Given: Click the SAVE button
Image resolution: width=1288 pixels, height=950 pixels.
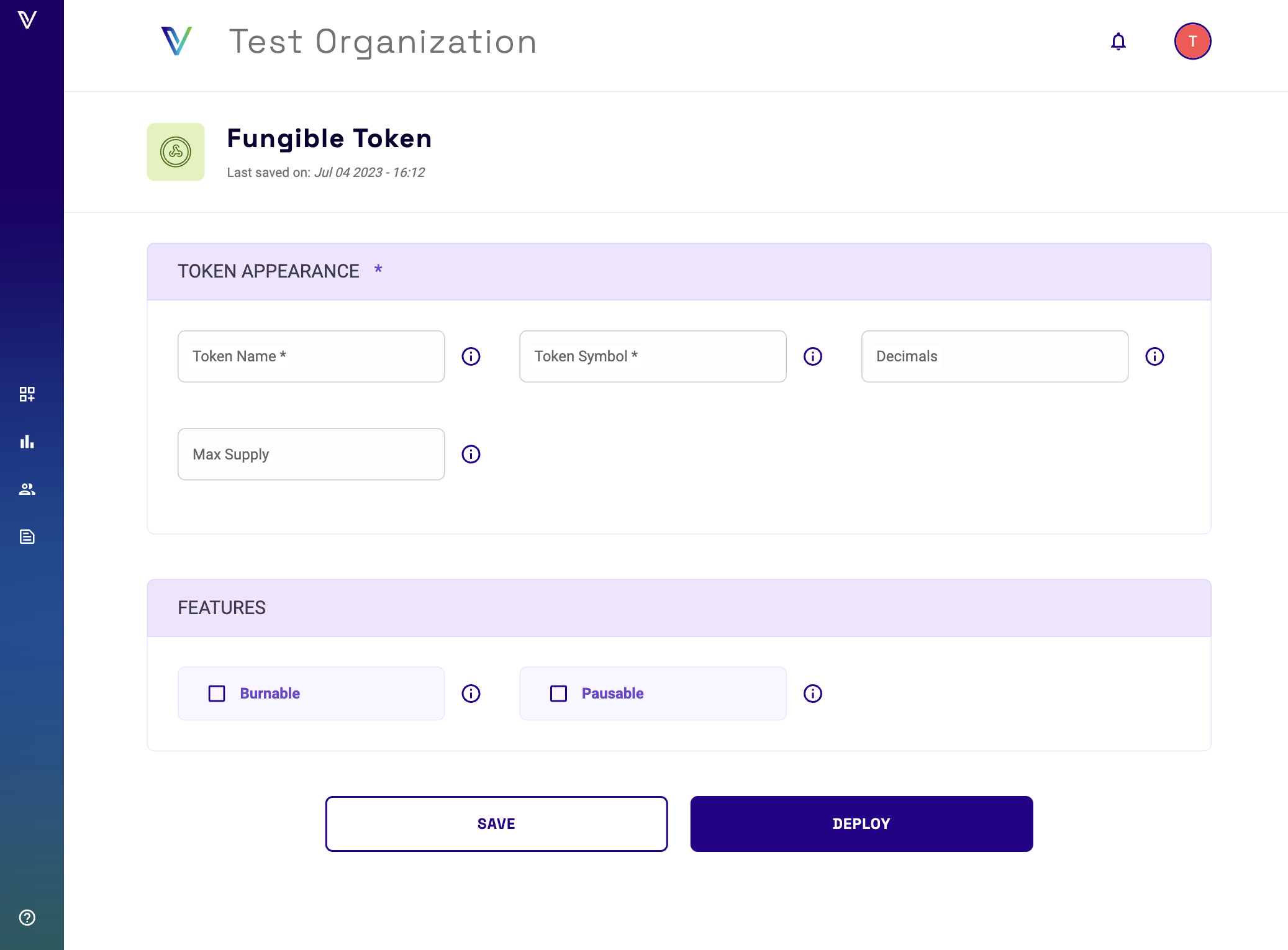Looking at the screenshot, I should [x=496, y=824].
